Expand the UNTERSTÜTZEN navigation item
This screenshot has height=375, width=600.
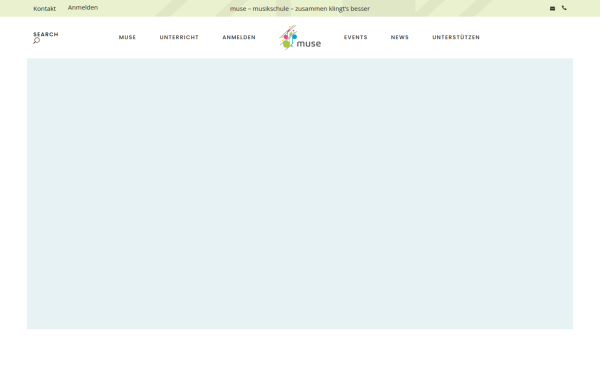[x=456, y=37]
